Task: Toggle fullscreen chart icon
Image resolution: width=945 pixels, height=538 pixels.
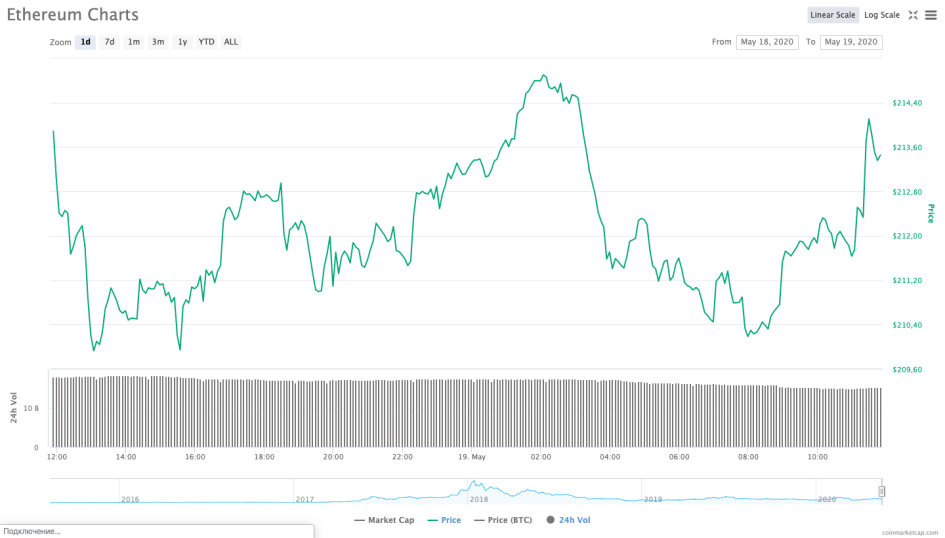Action: tap(913, 15)
